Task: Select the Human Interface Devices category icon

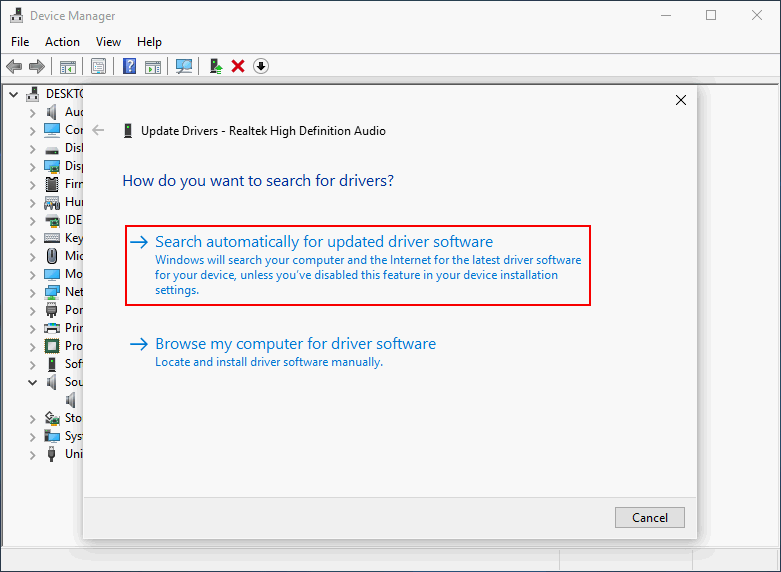Action: [x=52, y=202]
